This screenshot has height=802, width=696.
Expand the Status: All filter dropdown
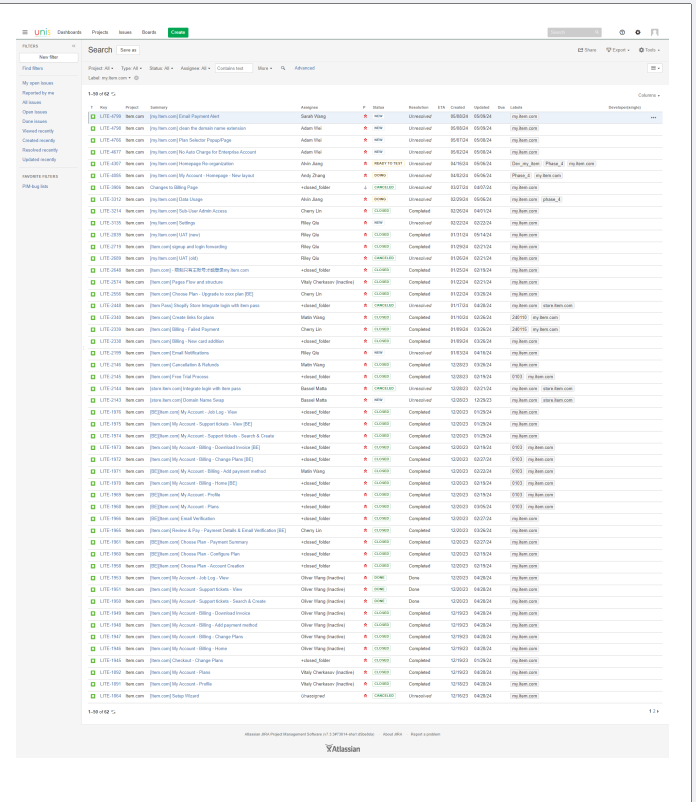[x=165, y=68]
